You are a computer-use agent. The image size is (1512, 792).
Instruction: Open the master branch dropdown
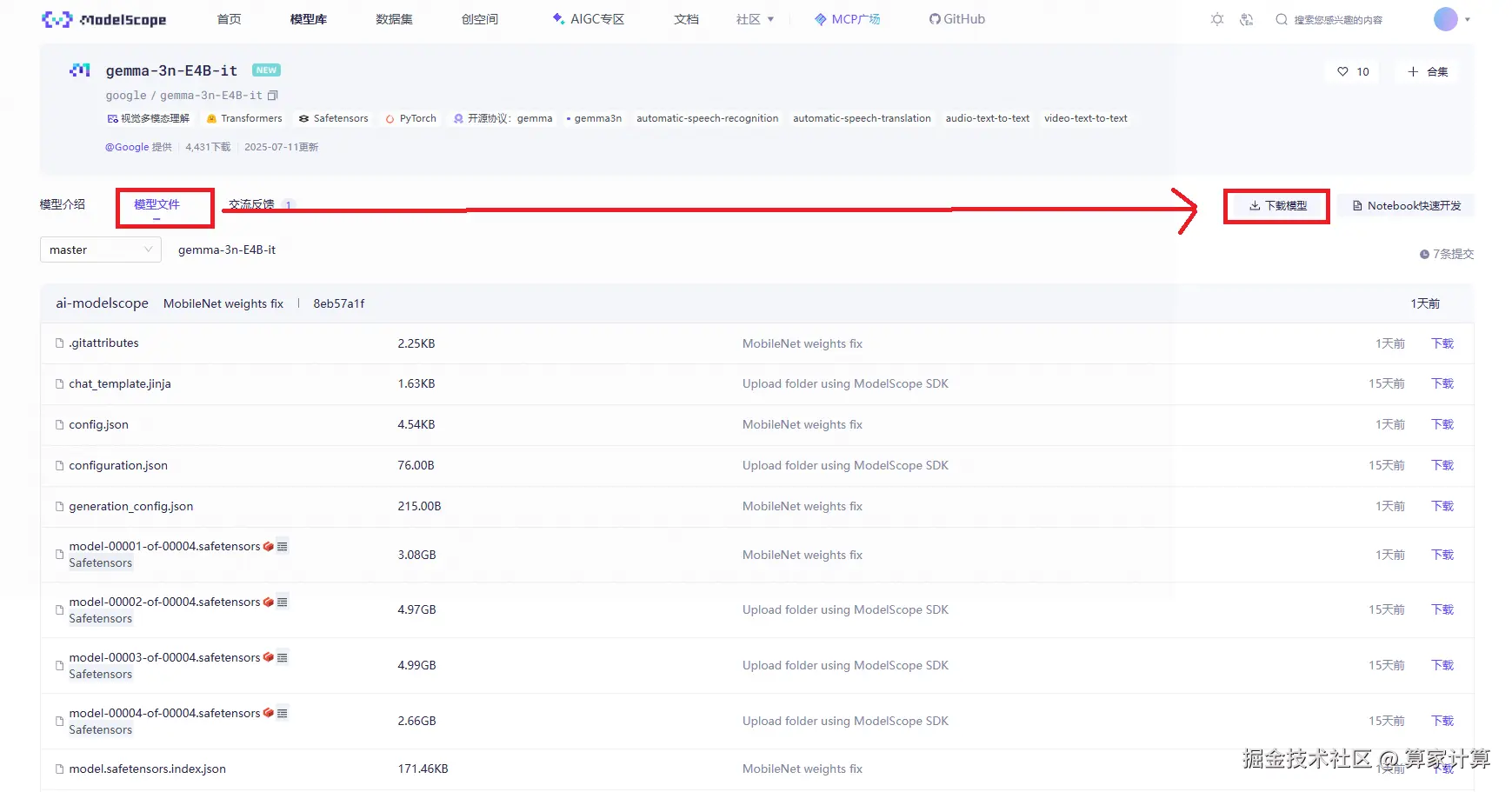coord(101,250)
